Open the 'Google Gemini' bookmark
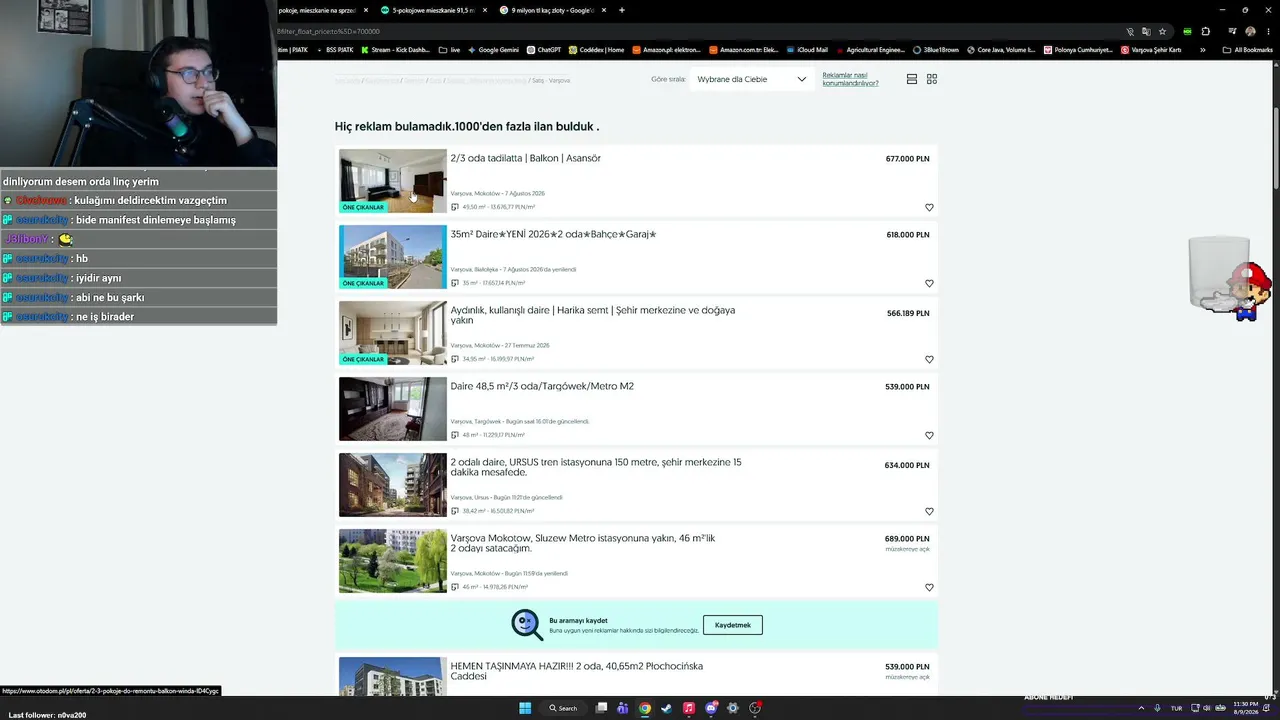This screenshot has height=720, width=1280. [493, 50]
